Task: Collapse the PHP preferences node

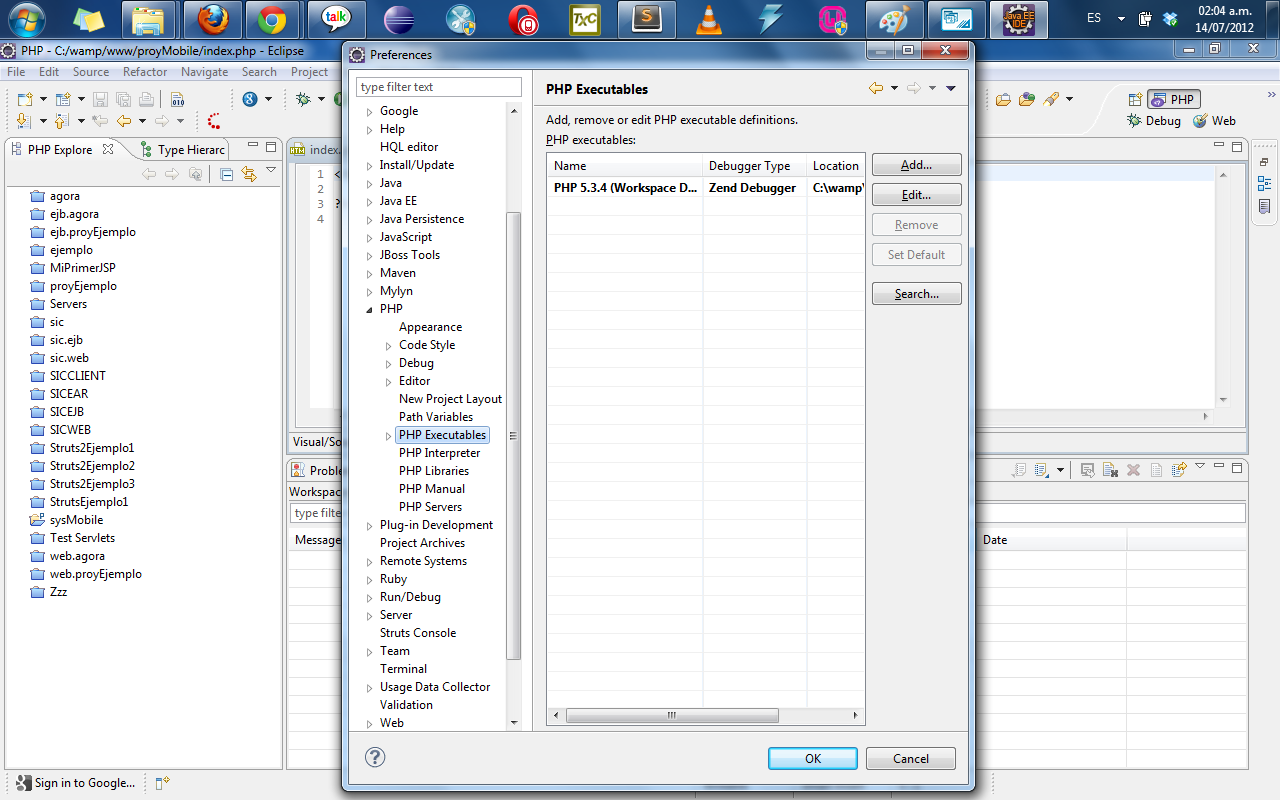Action: pyautogui.click(x=369, y=310)
